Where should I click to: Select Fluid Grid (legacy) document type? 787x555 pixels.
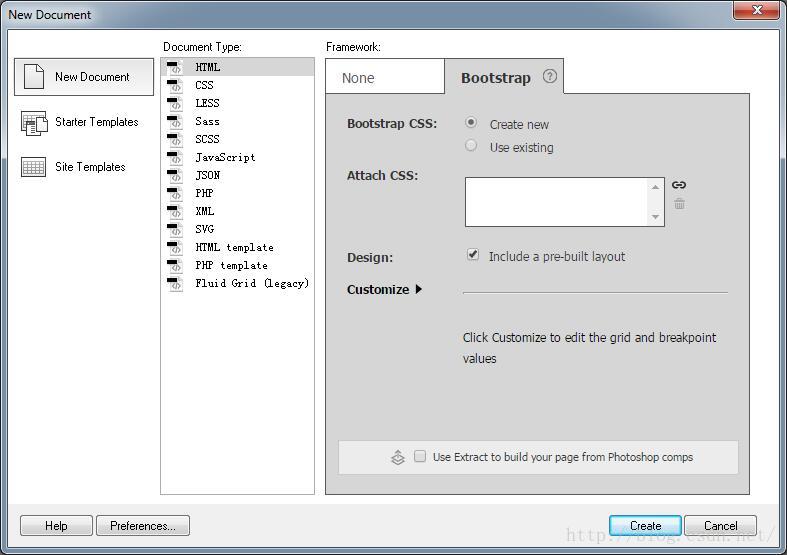point(237,284)
